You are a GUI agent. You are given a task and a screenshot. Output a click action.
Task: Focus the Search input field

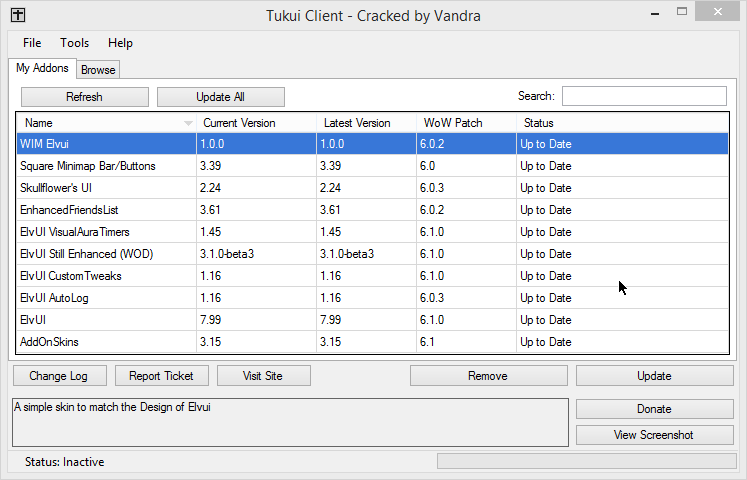(x=644, y=96)
